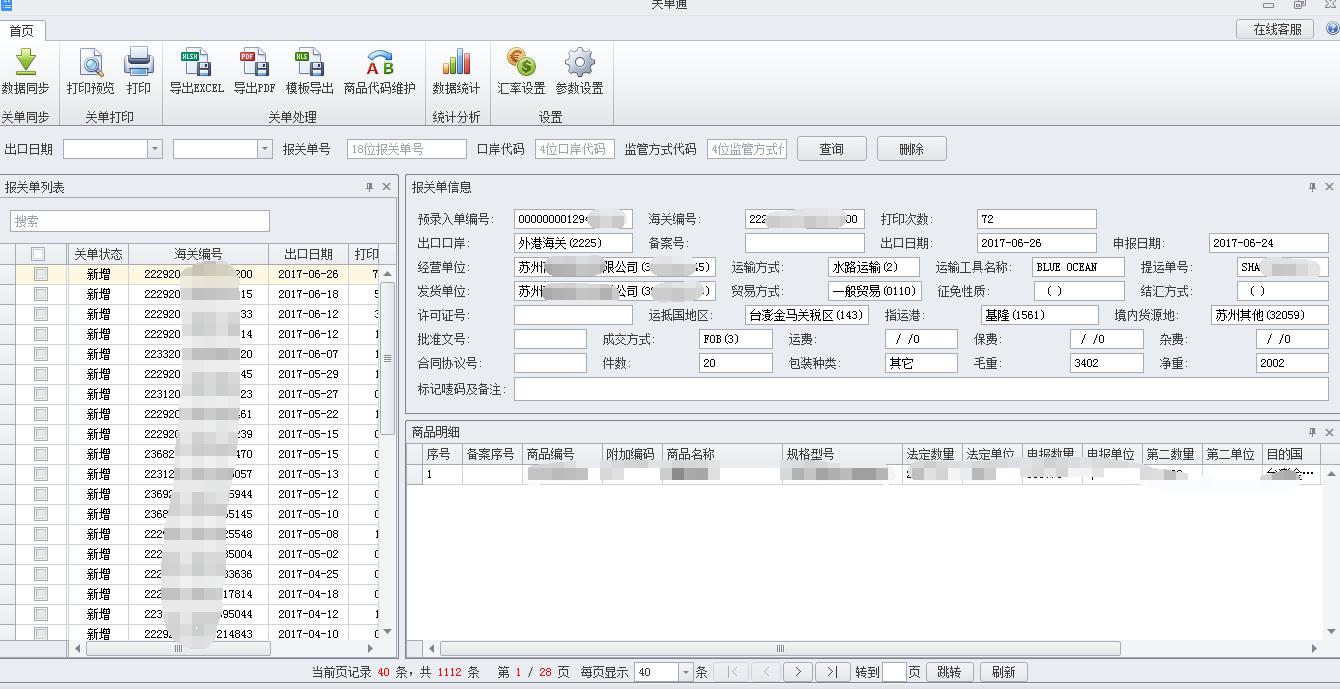The width and height of the screenshot is (1340, 689).
Task: Check the row dated 2017-05-02
Action: [40, 554]
